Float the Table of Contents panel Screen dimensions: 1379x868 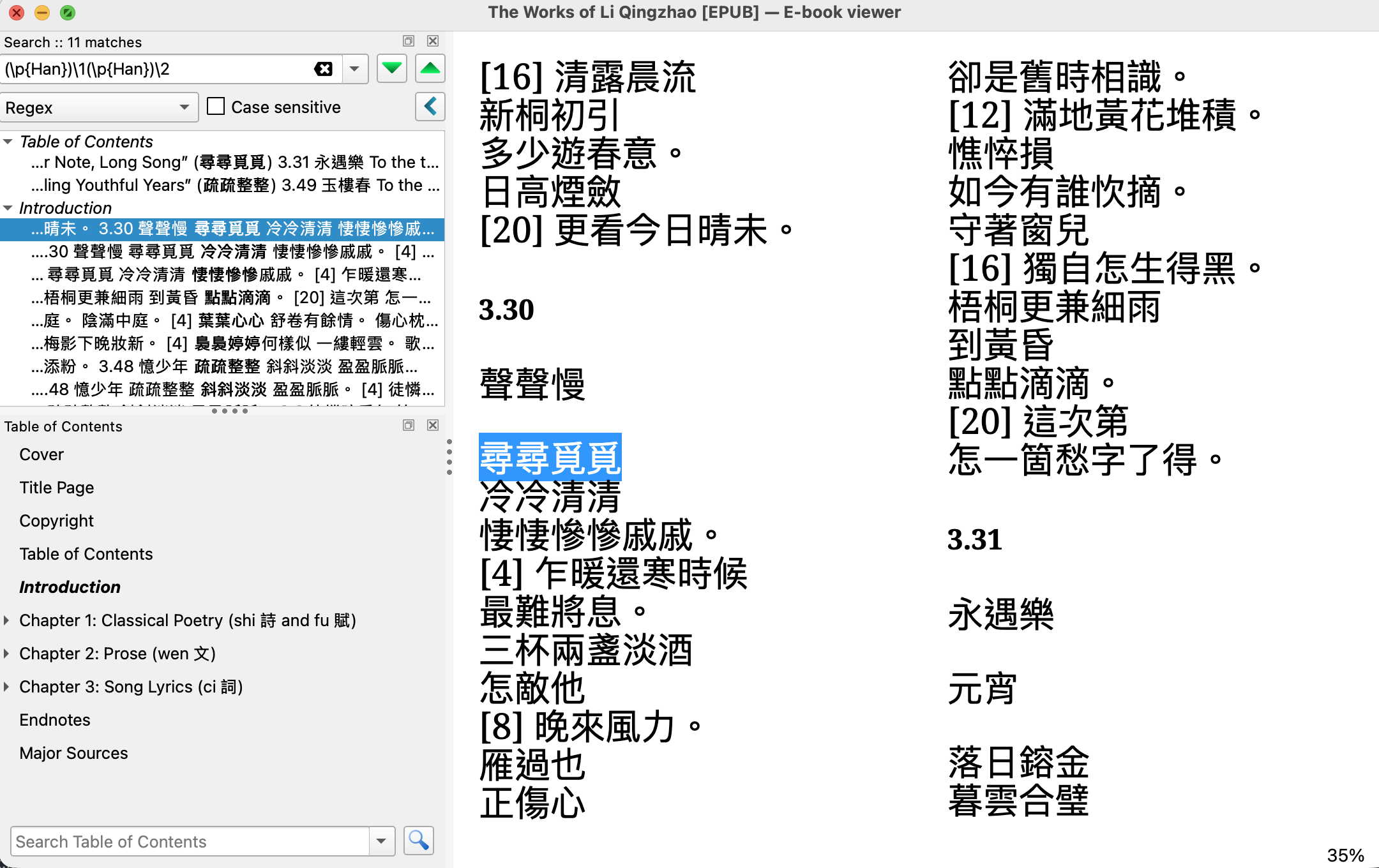409,426
